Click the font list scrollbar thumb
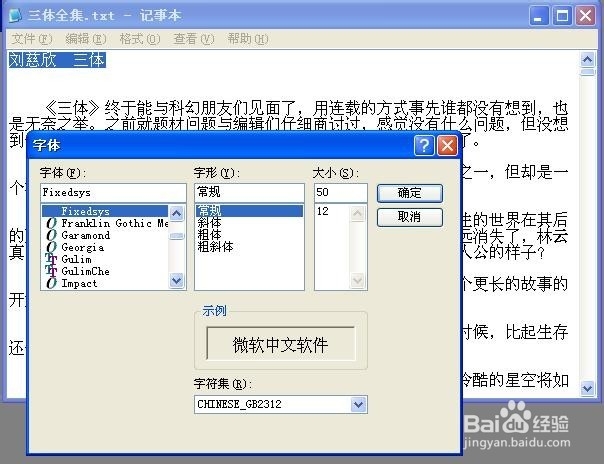604x464 pixels. [177, 236]
